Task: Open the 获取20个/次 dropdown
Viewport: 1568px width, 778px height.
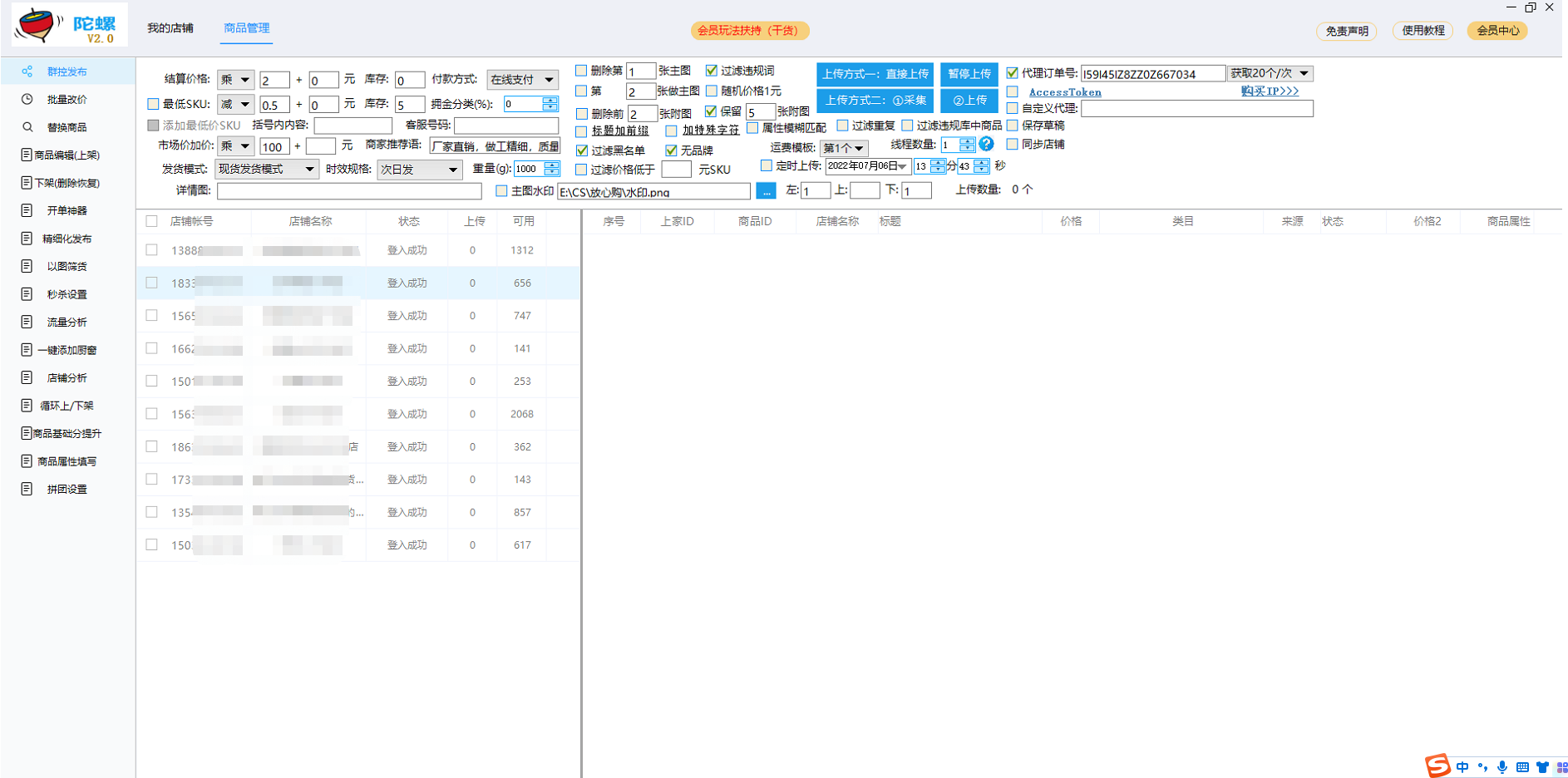Action: (1270, 73)
